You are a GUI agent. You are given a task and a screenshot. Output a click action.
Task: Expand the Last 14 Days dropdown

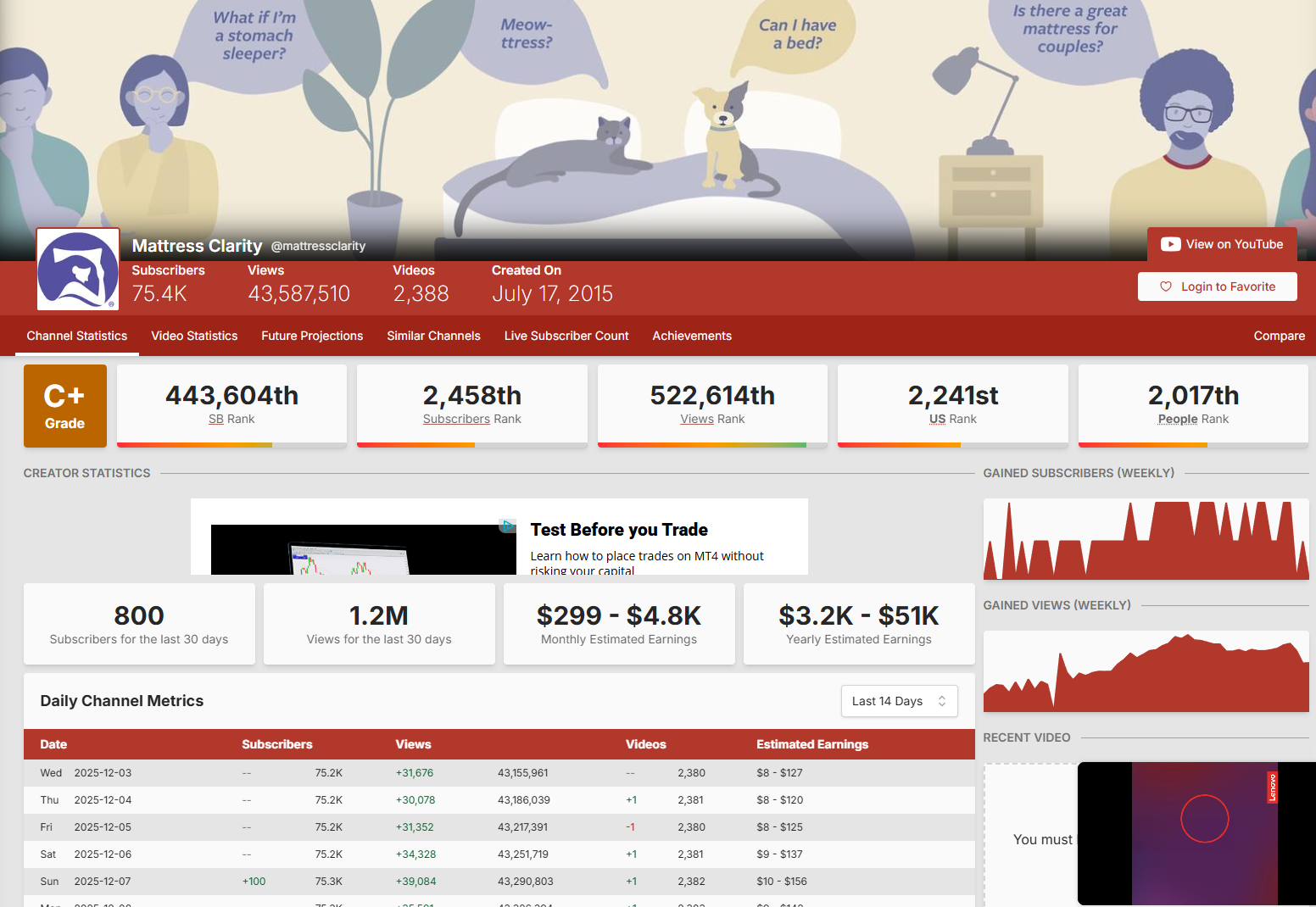(899, 701)
